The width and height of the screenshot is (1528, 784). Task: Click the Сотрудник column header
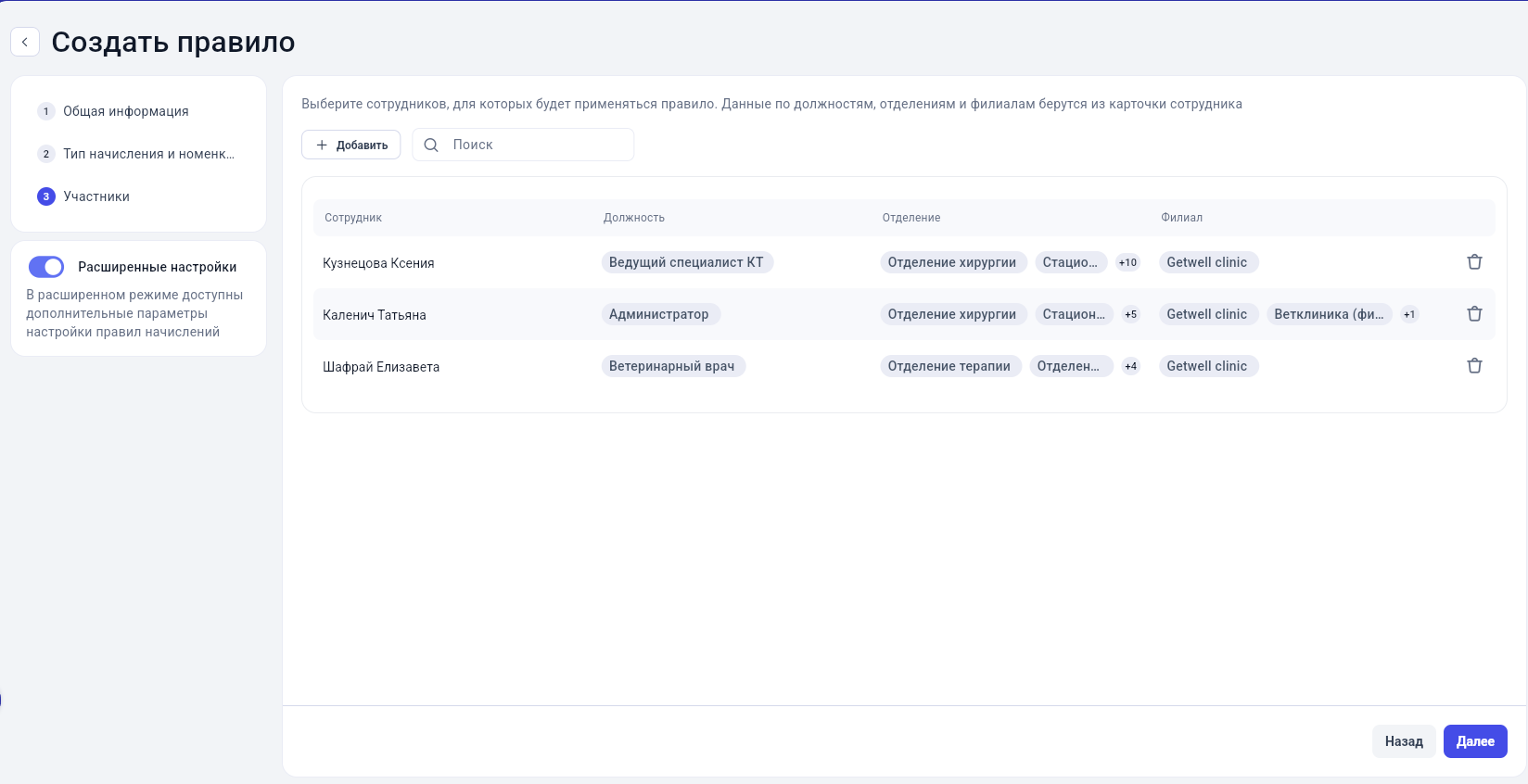click(x=353, y=218)
